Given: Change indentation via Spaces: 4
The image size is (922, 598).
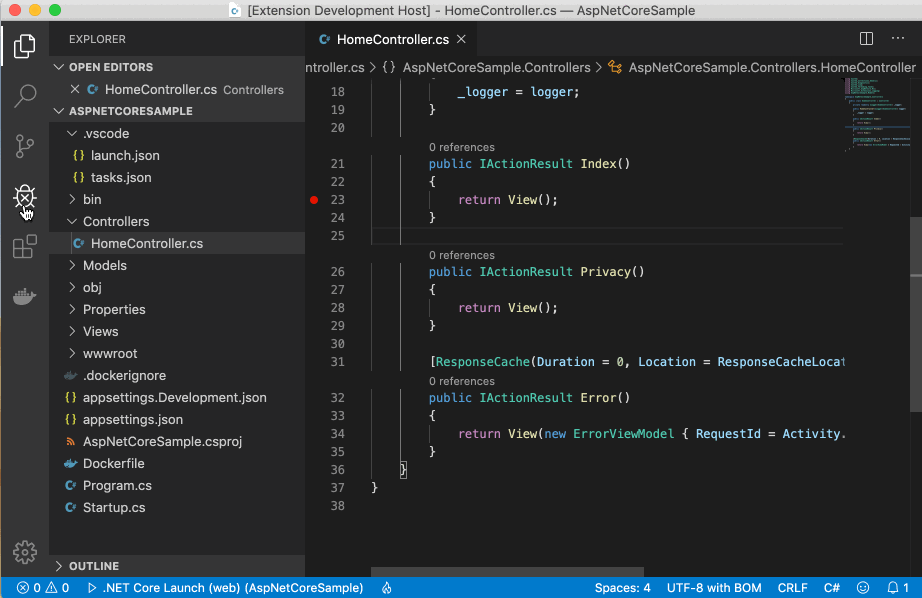Looking at the screenshot, I should (x=622, y=587).
